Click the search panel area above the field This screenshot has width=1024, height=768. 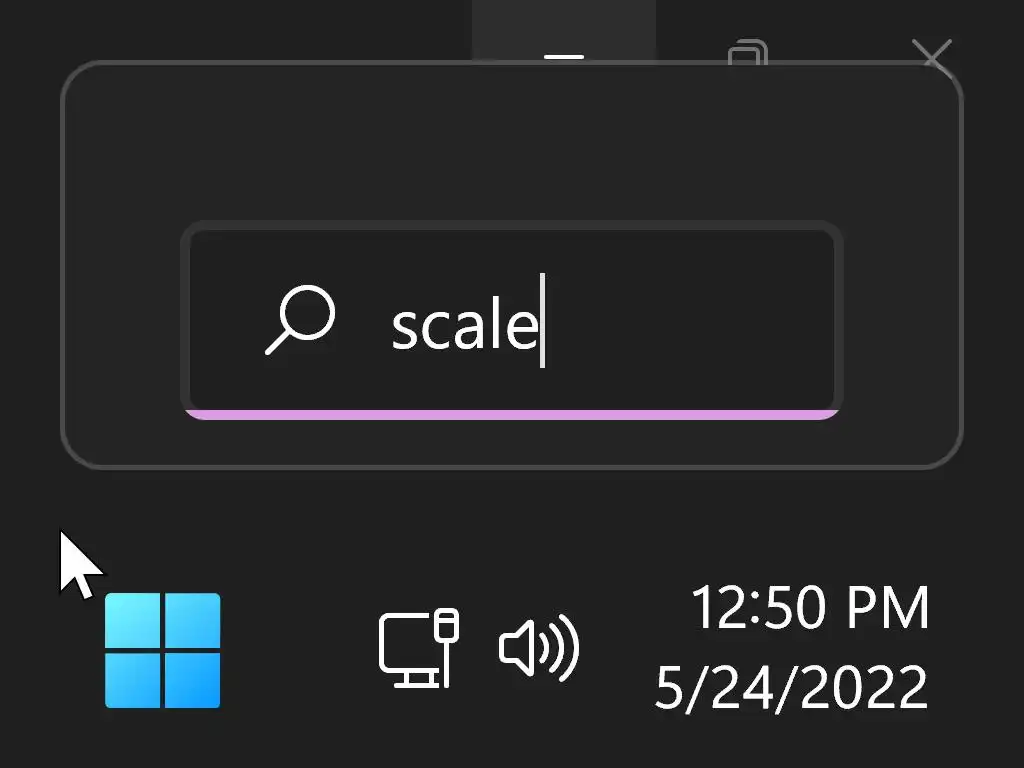[x=510, y=150]
